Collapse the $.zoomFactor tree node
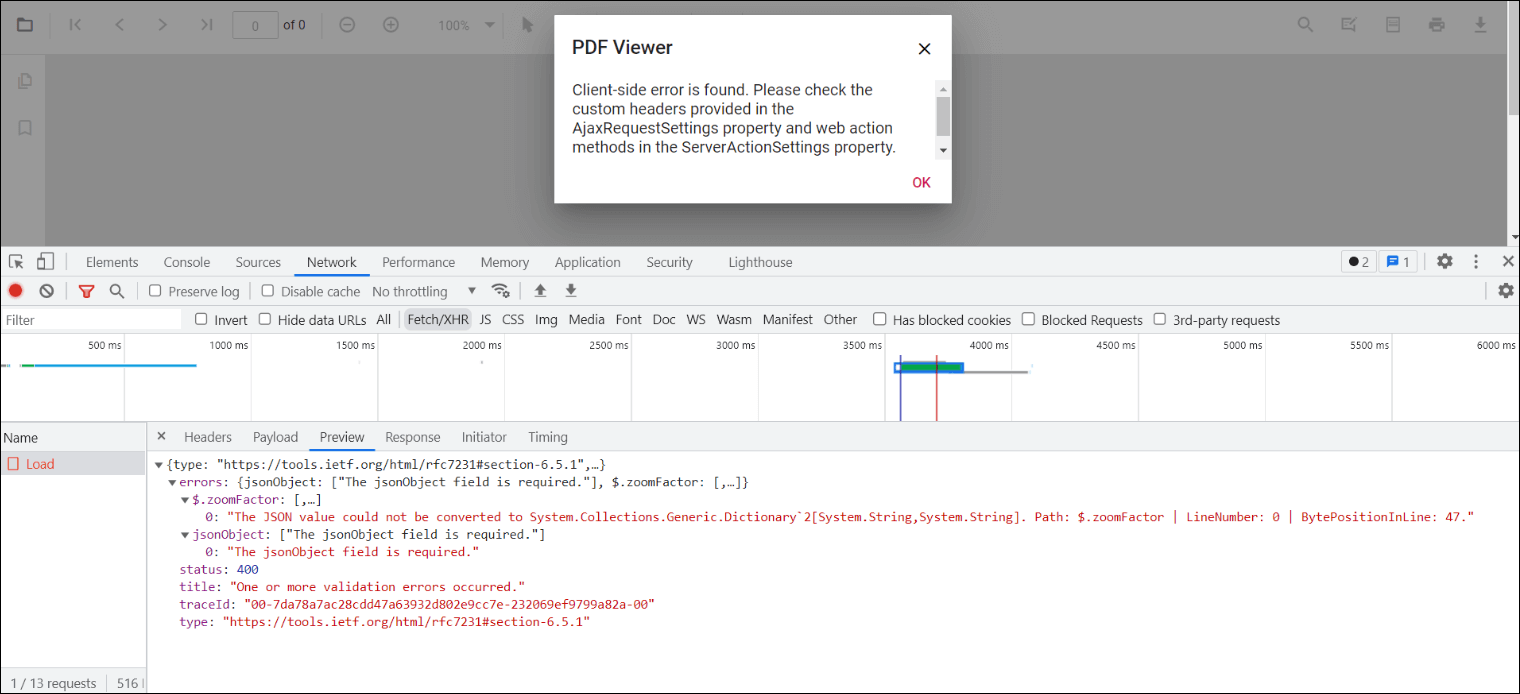 pyautogui.click(x=185, y=500)
